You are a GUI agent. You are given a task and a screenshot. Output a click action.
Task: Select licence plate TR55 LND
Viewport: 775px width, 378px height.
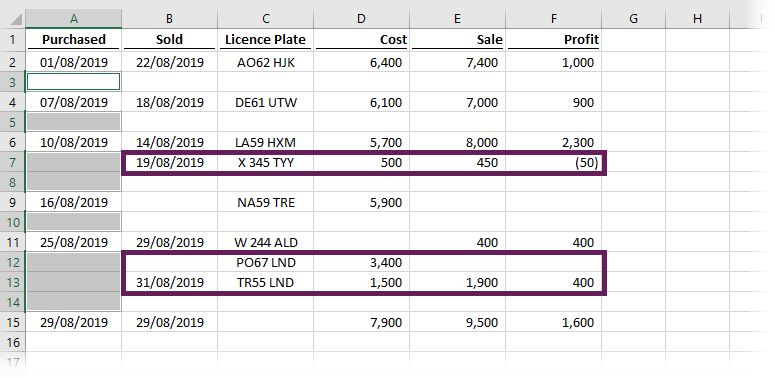265,283
